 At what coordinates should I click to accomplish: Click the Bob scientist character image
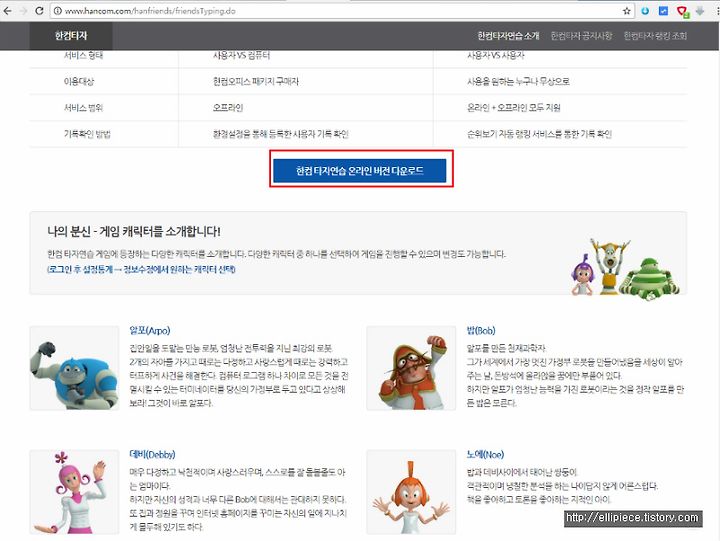pos(411,368)
